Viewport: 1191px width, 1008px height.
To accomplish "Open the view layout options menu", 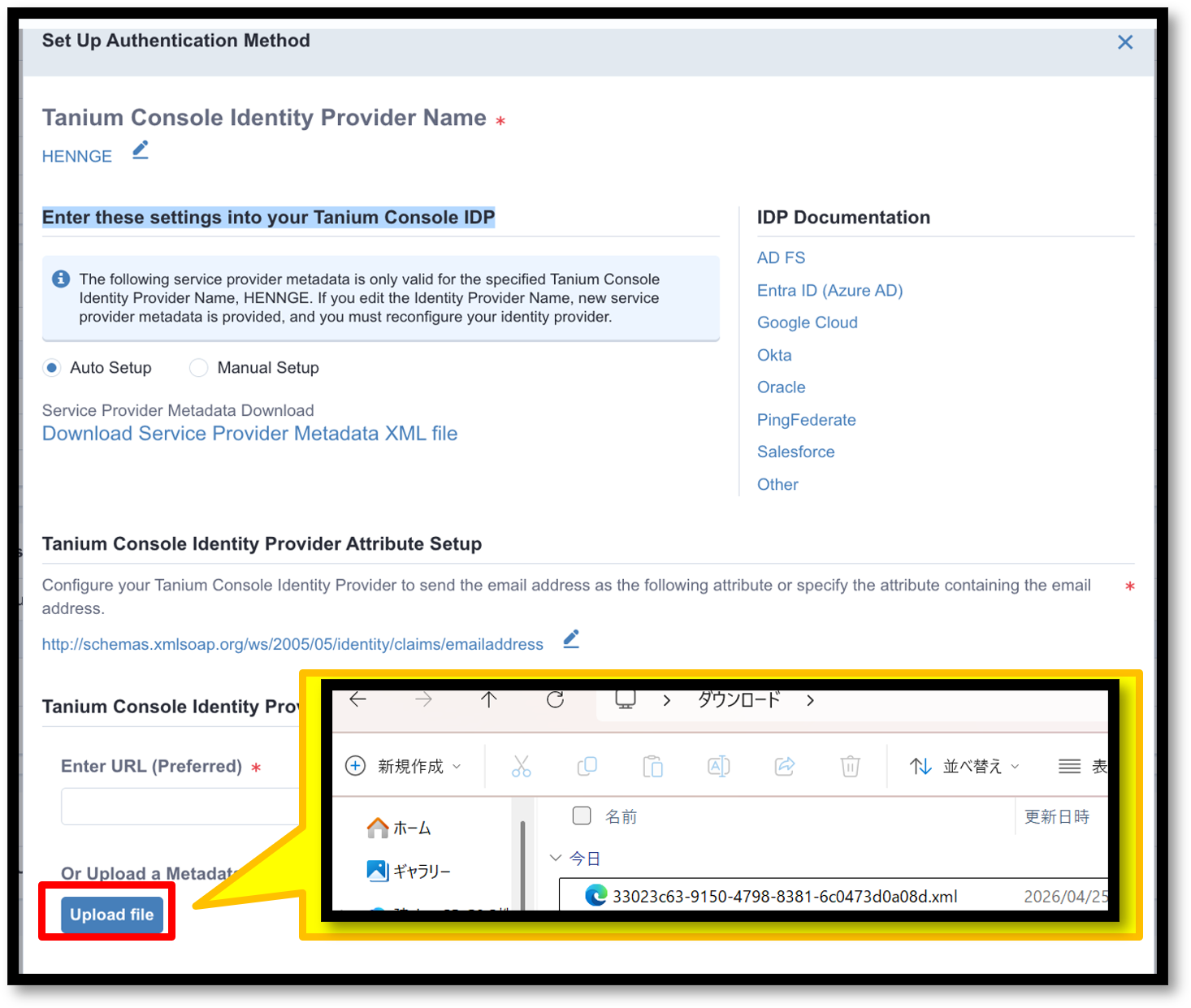I will coord(1083,766).
